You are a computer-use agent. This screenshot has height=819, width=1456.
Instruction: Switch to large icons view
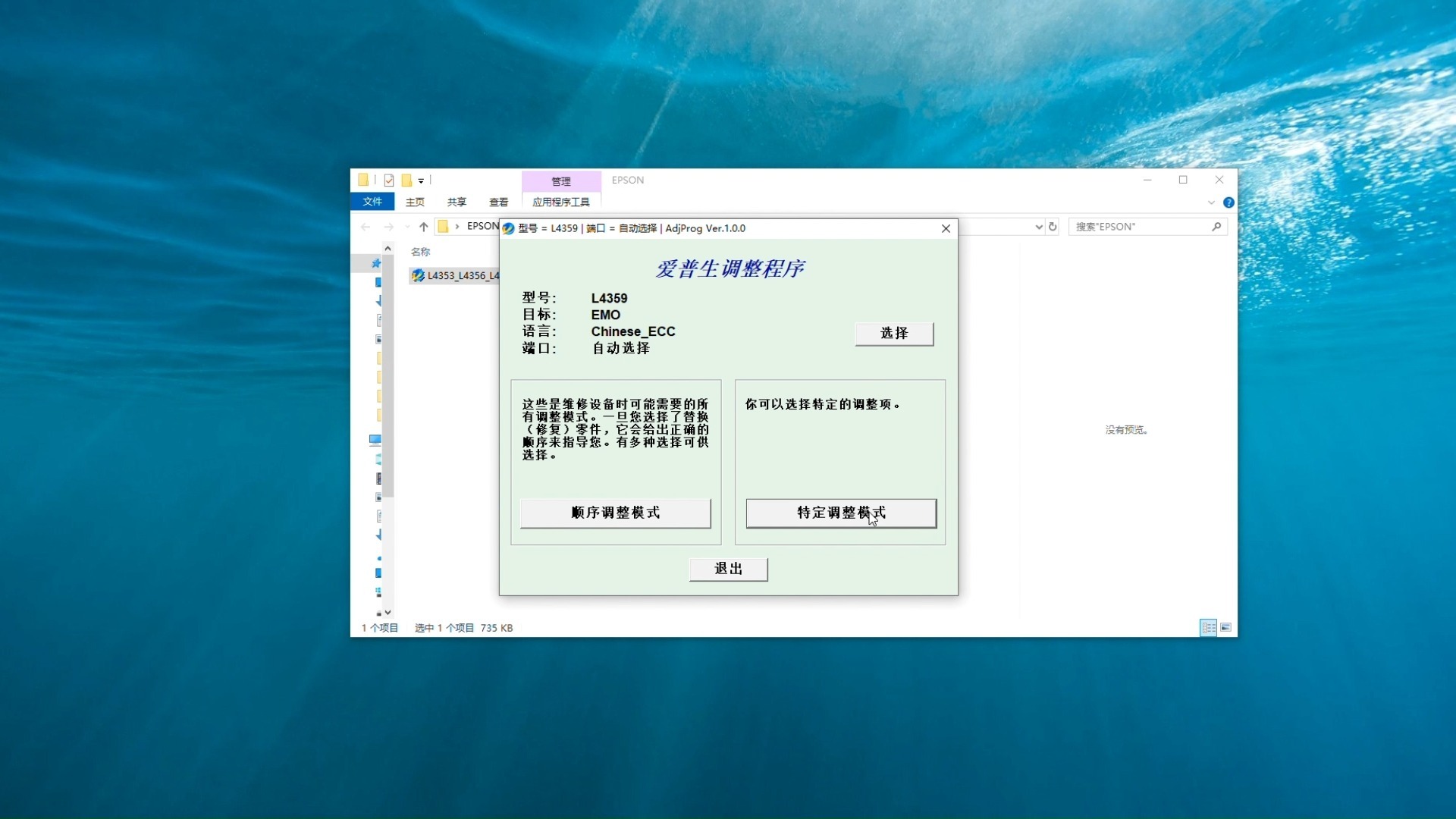[x=1225, y=627]
